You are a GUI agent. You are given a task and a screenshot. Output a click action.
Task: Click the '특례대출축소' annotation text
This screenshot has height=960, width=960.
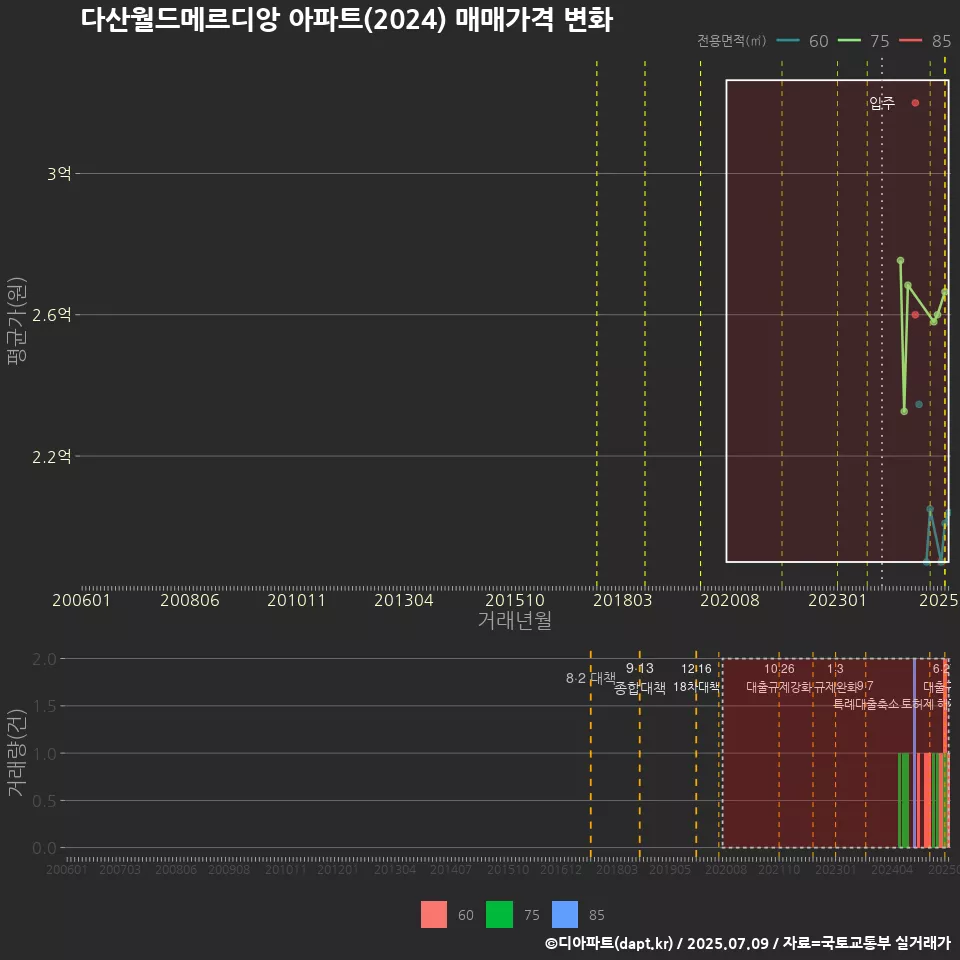click(866, 704)
